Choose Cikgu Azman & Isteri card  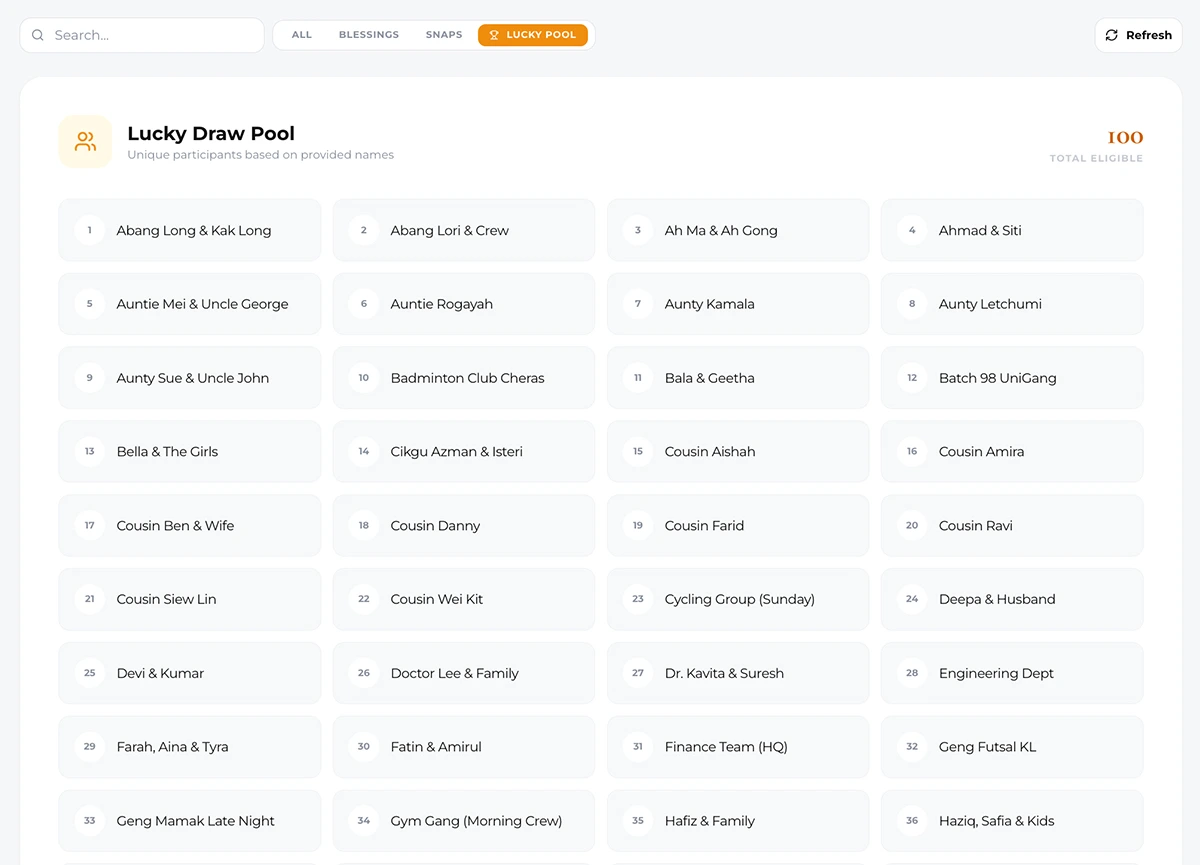coord(463,452)
